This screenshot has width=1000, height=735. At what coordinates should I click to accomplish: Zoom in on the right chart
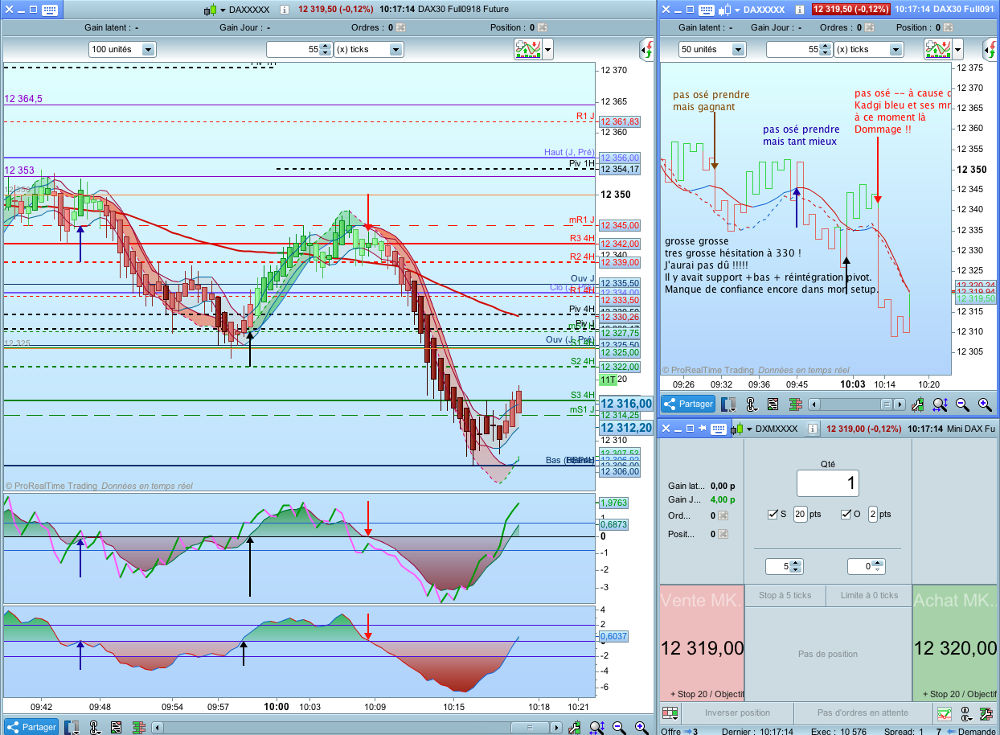pyautogui.click(x=985, y=404)
